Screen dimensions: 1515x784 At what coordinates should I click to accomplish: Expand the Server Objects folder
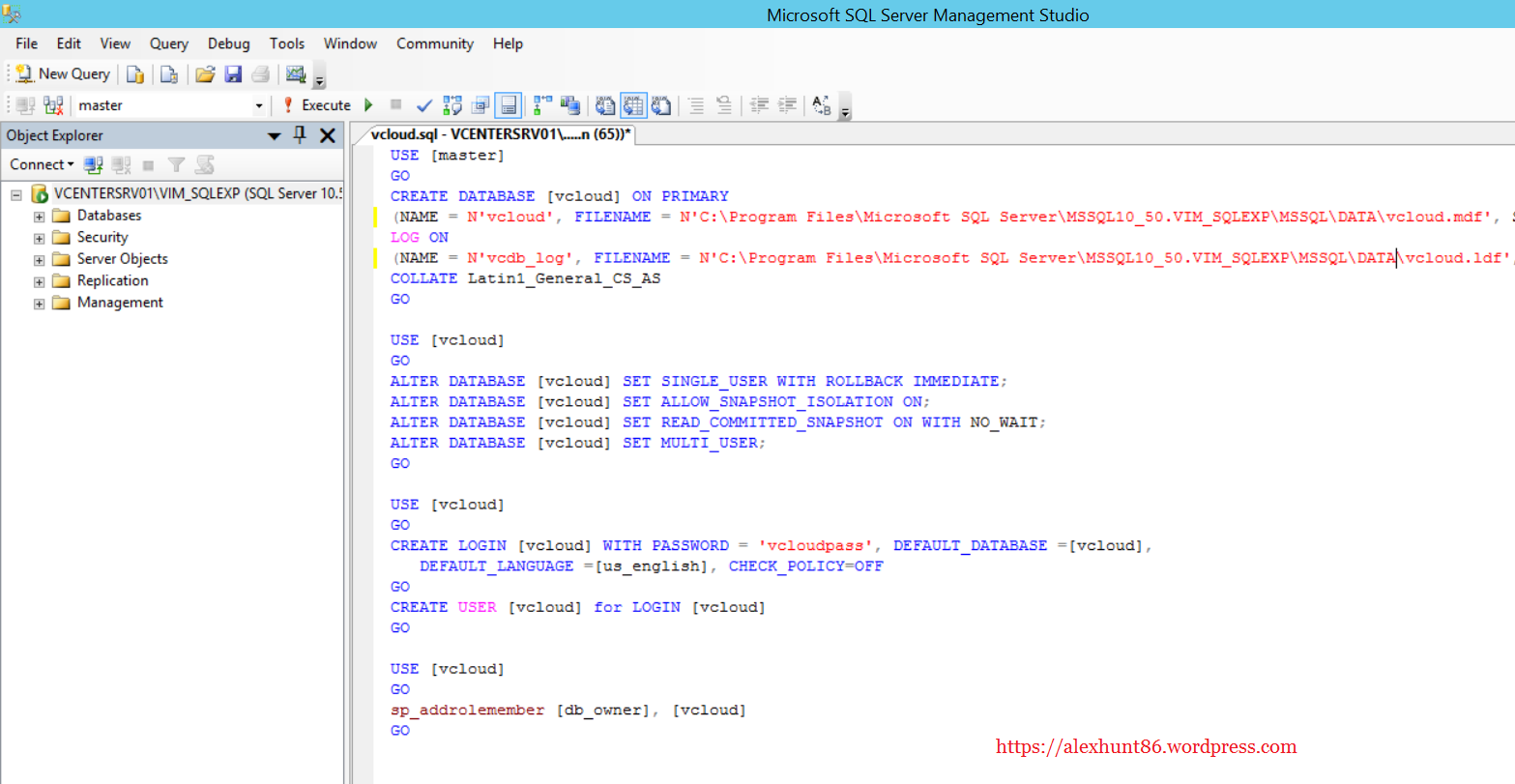(x=39, y=260)
